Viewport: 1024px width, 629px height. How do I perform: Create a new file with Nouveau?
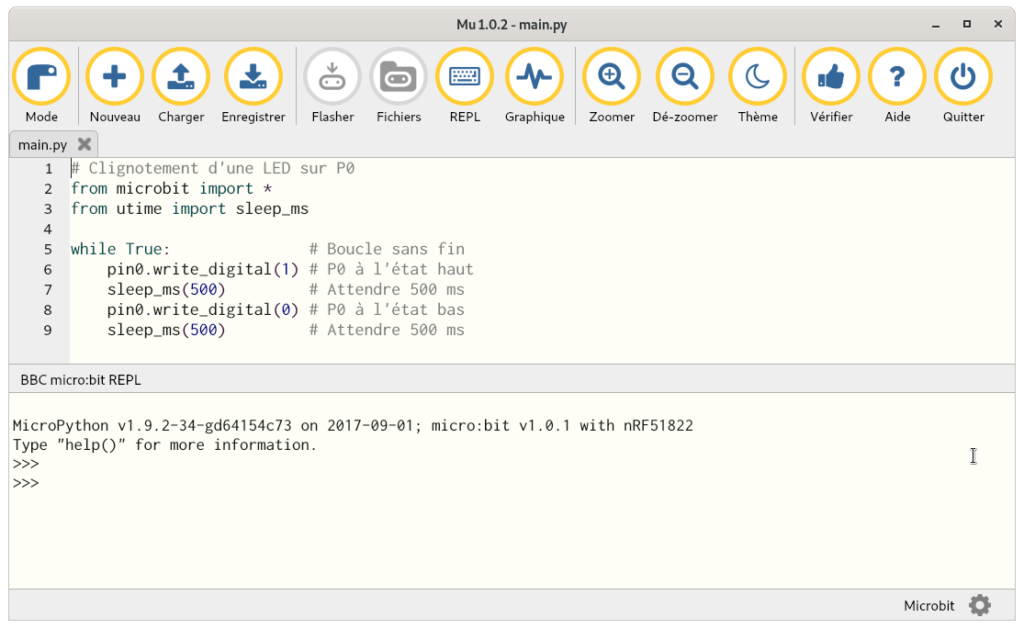(114, 76)
